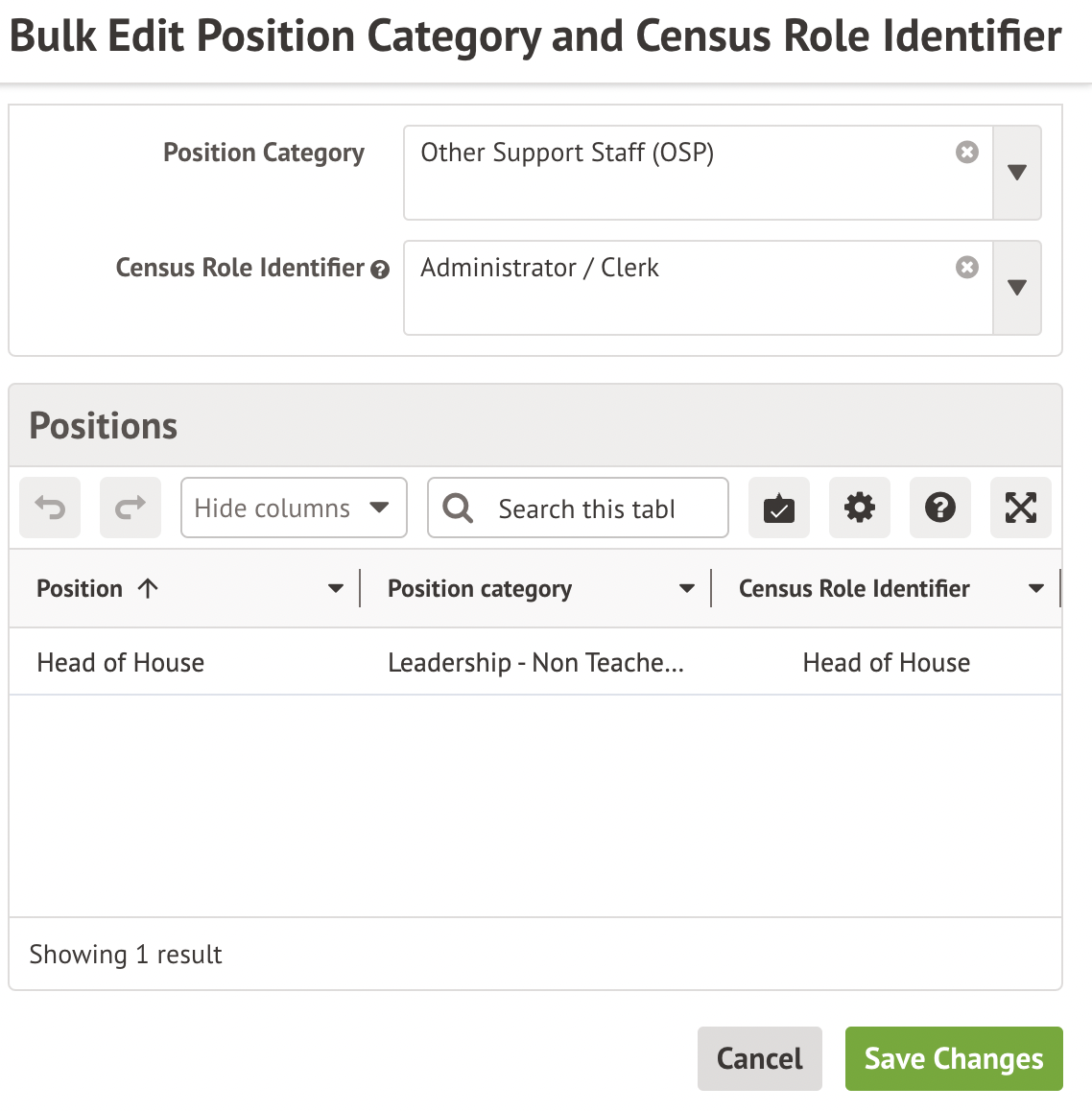Open the Hide columns dropdown
The width and height of the screenshot is (1092, 1111).
point(294,508)
